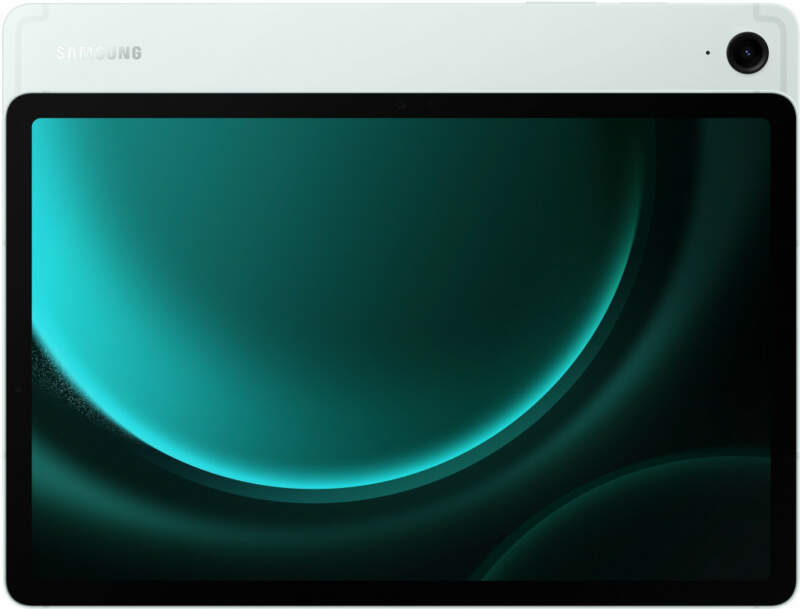
Task: Click the sensor dot on the left bezel
Action: tap(18, 386)
